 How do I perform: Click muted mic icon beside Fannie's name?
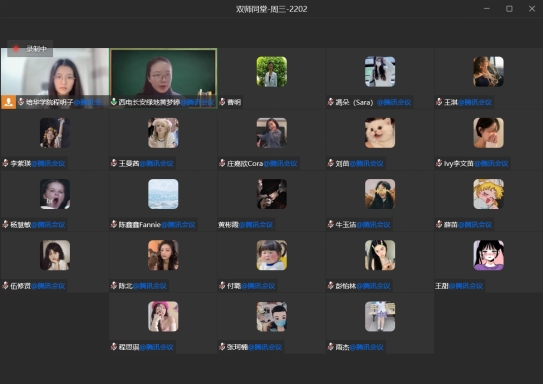114,224
